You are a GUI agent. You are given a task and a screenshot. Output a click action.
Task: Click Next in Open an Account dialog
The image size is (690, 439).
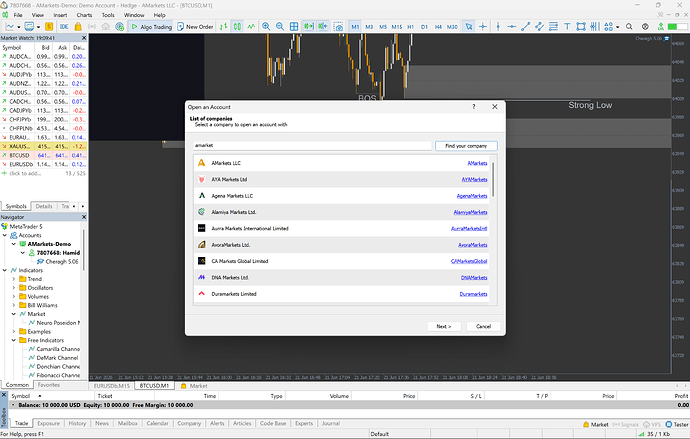click(444, 326)
